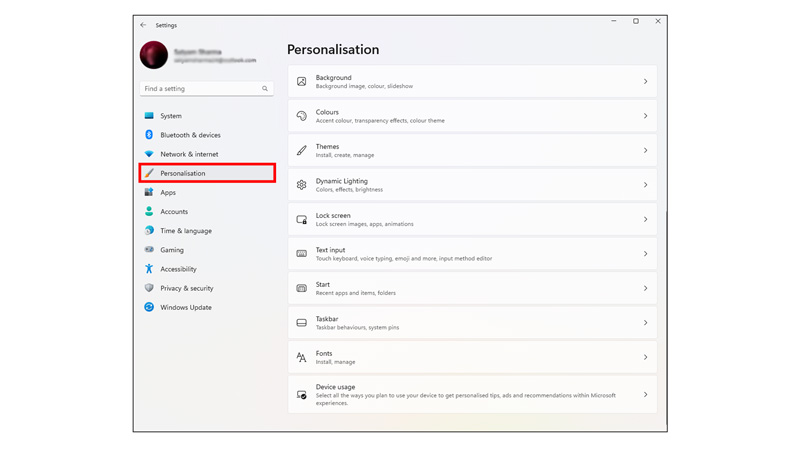
Task: Click the Personalisation paintbrush icon
Action: (149, 173)
